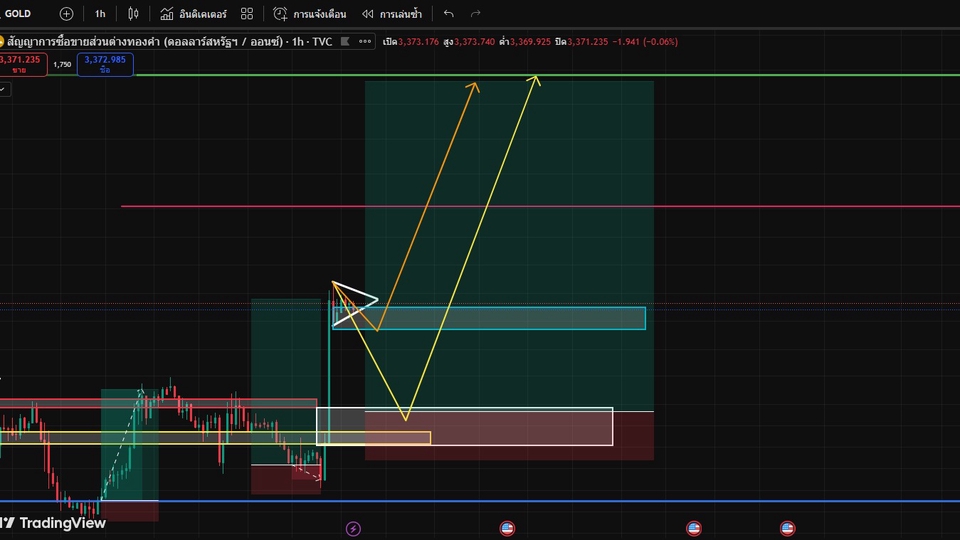Redo the chart action
The image size is (960, 540).
475,14
